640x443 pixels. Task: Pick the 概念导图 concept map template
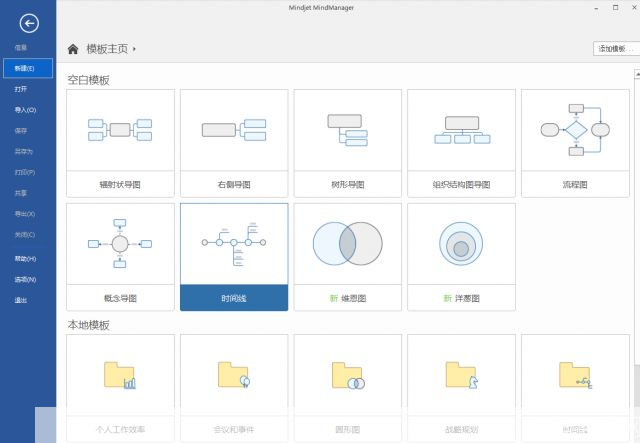[x=120, y=257]
